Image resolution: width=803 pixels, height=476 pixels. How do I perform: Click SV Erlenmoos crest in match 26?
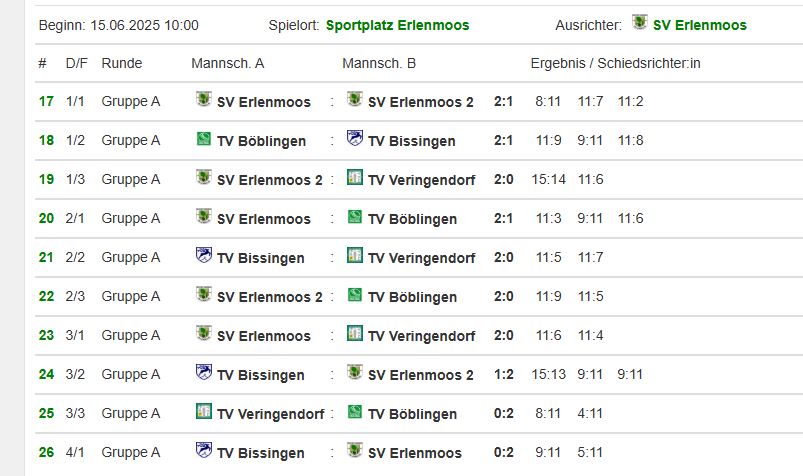[x=355, y=451]
